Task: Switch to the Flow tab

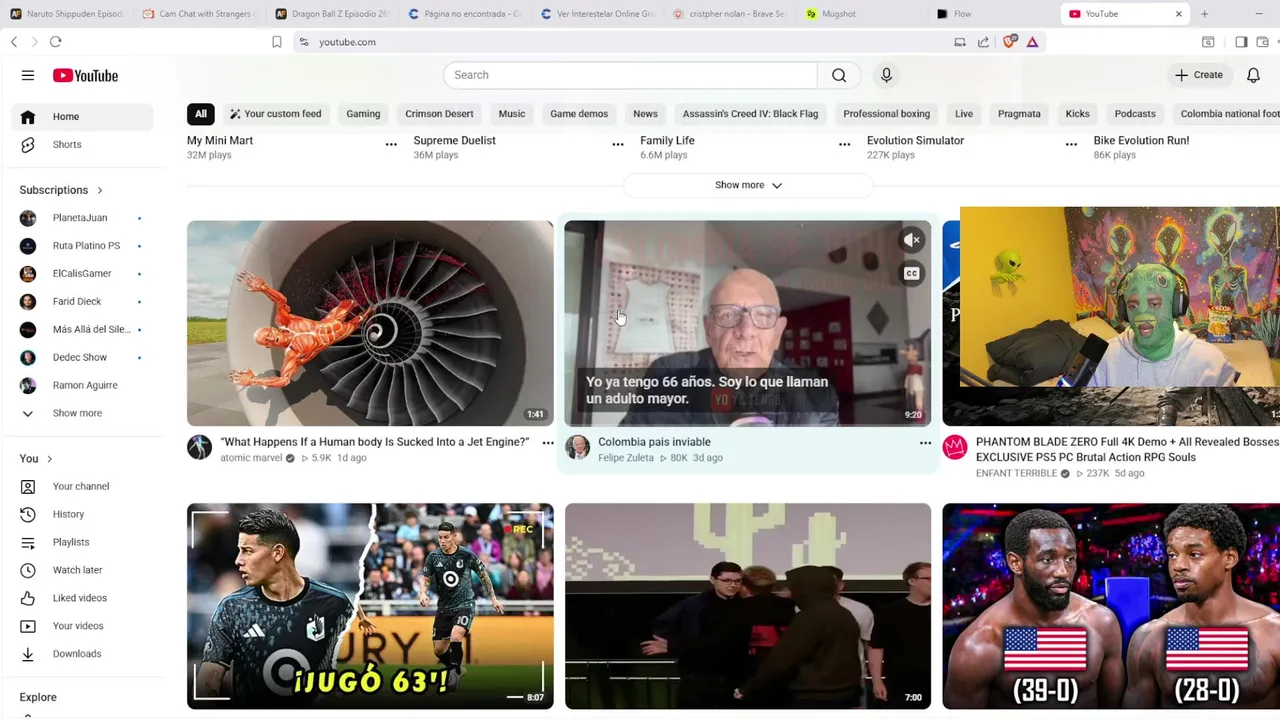Action: pyautogui.click(x=994, y=14)
